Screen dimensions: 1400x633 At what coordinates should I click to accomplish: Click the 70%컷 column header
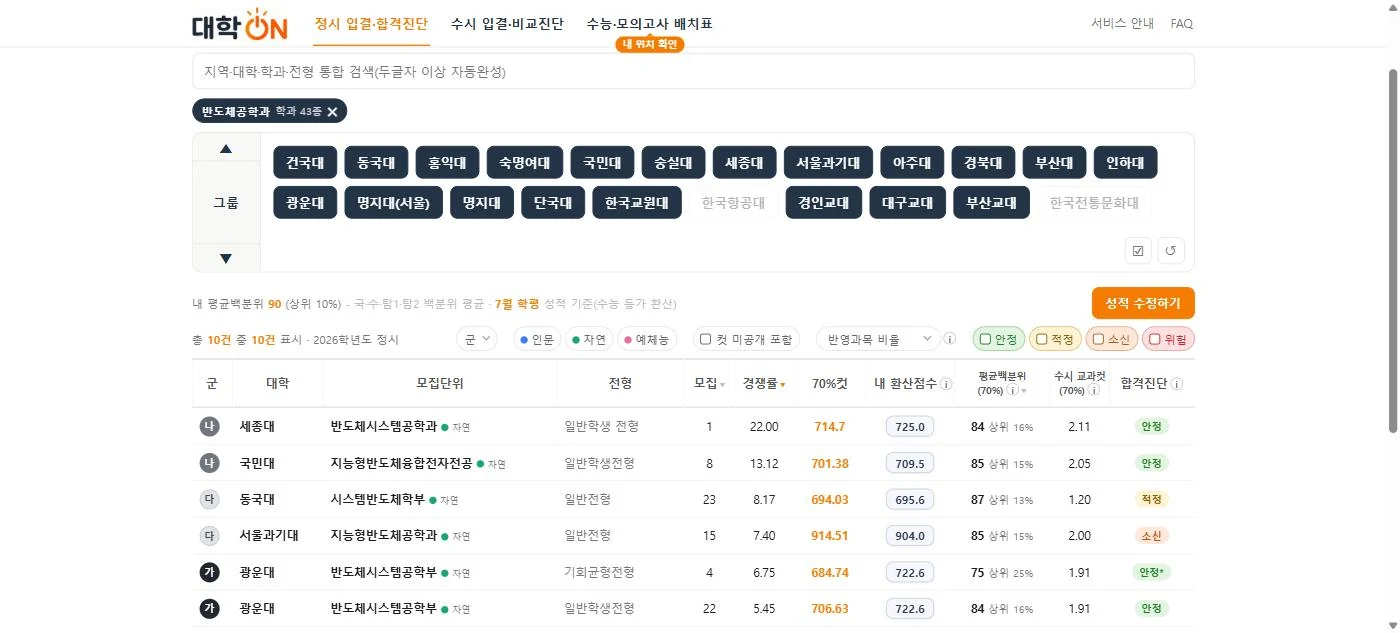830,384
